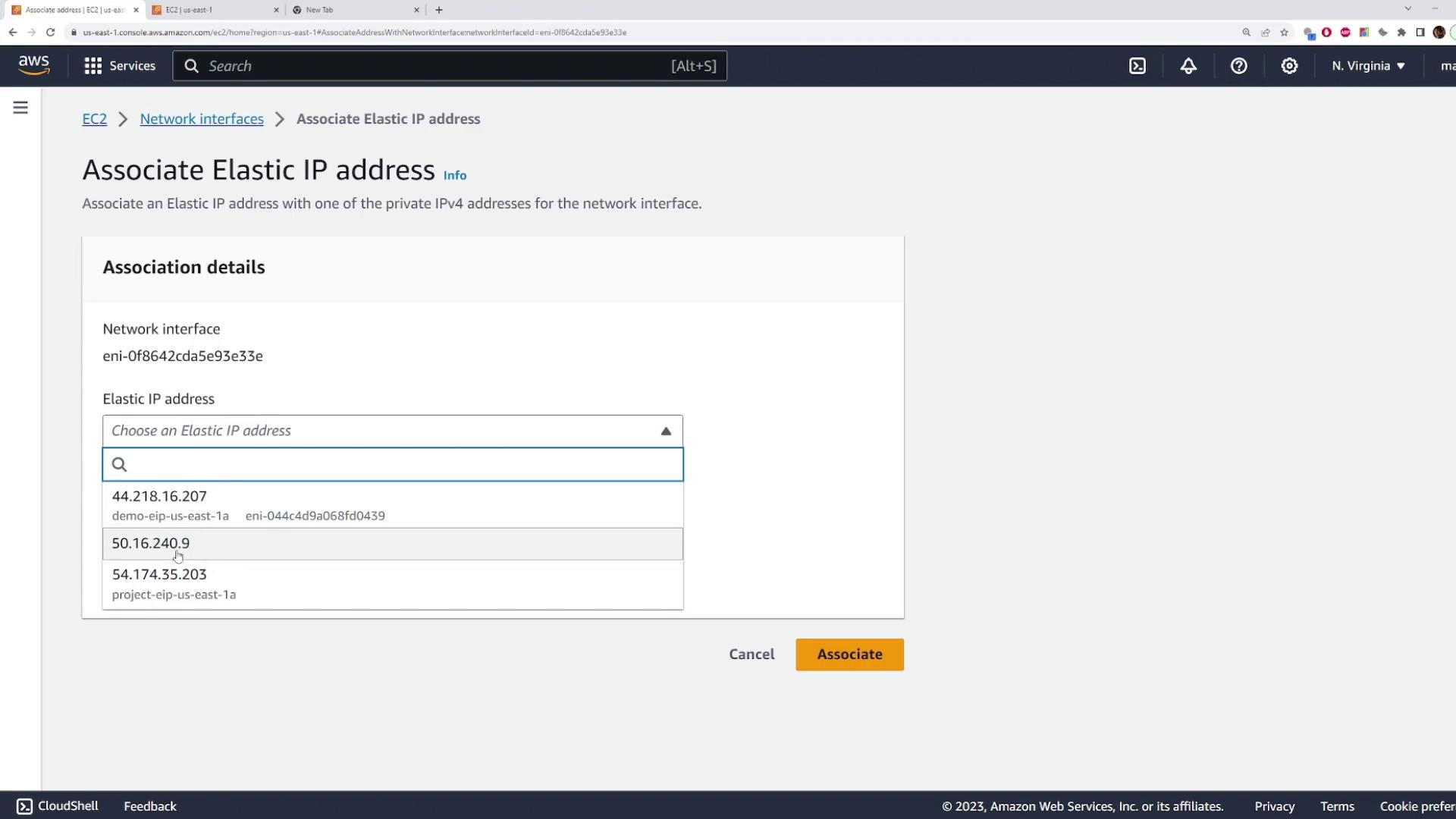Open the help question mark menu
The width and height of the screenshot is (1456, 819).
click(1238, 66)
